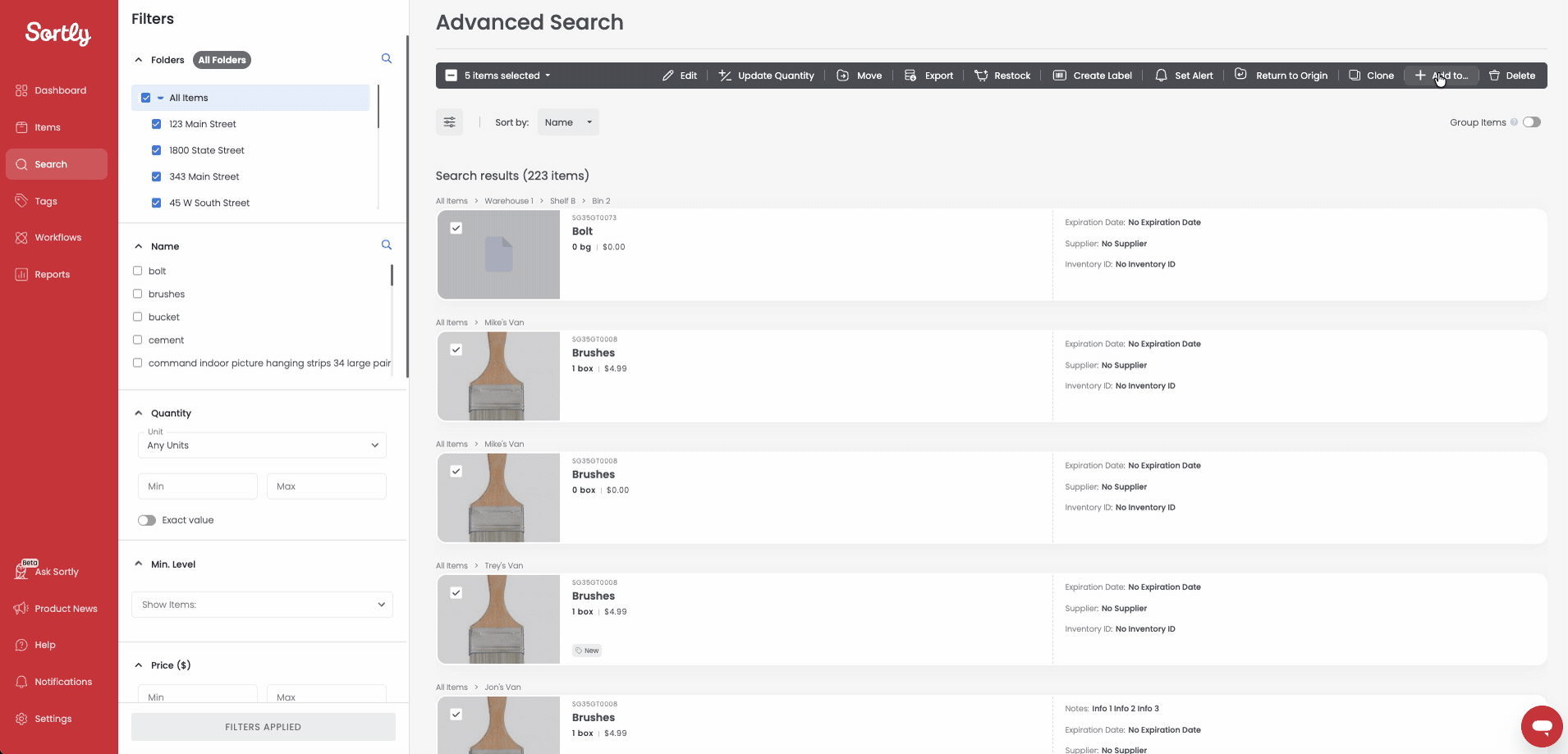Open Reports in the sidebar
Image resolution: width=1568 pixels, height=754 pixels.
[52, 275]
